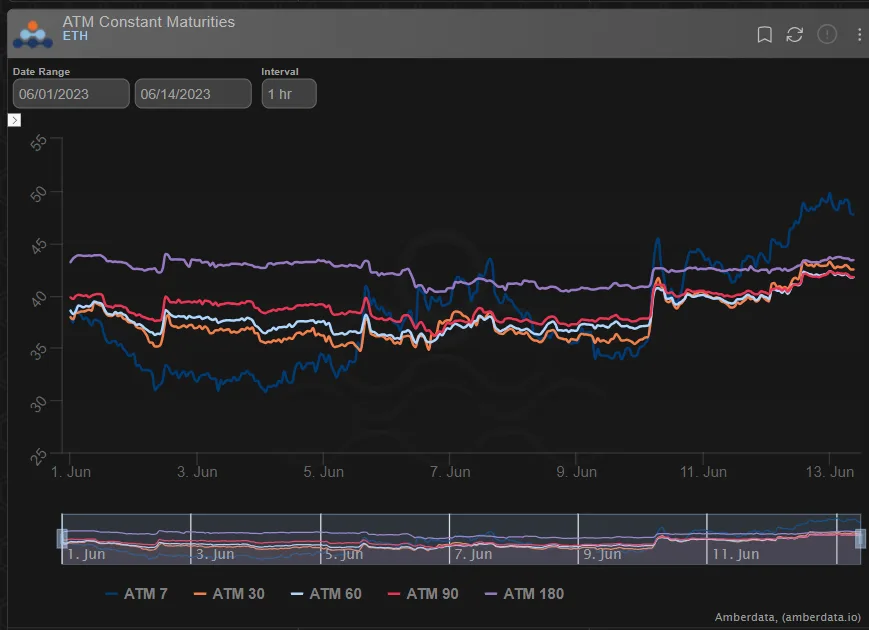Click the 3. Jun x-axis label
Screen dimensions: 869x630
point(197,472)
